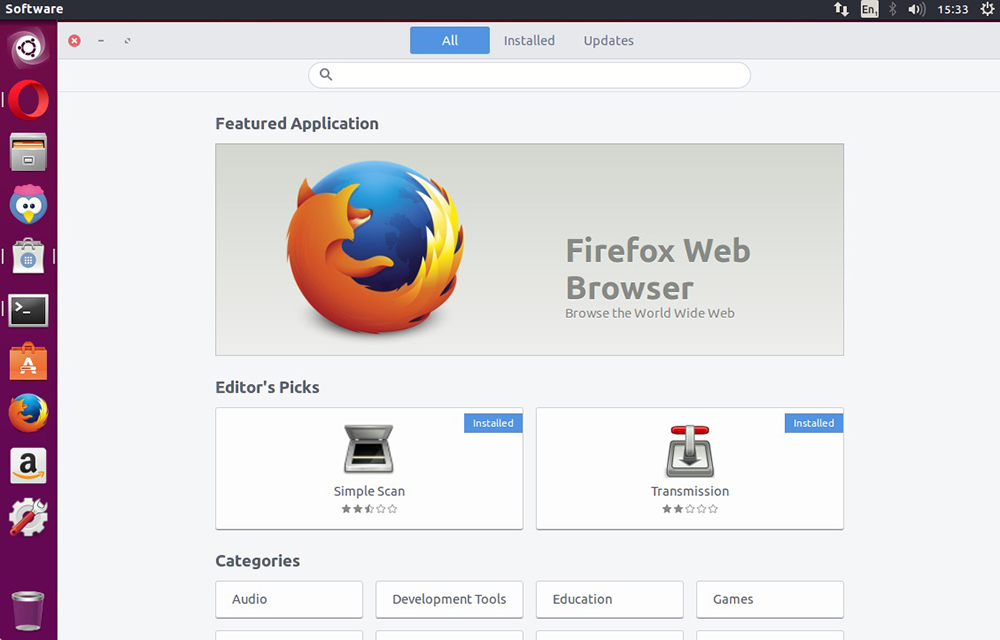Image resolution: width=1000 pixels, height=640 pixels.
Task: Open the Updates tab
Action: [x=608, y=40]
